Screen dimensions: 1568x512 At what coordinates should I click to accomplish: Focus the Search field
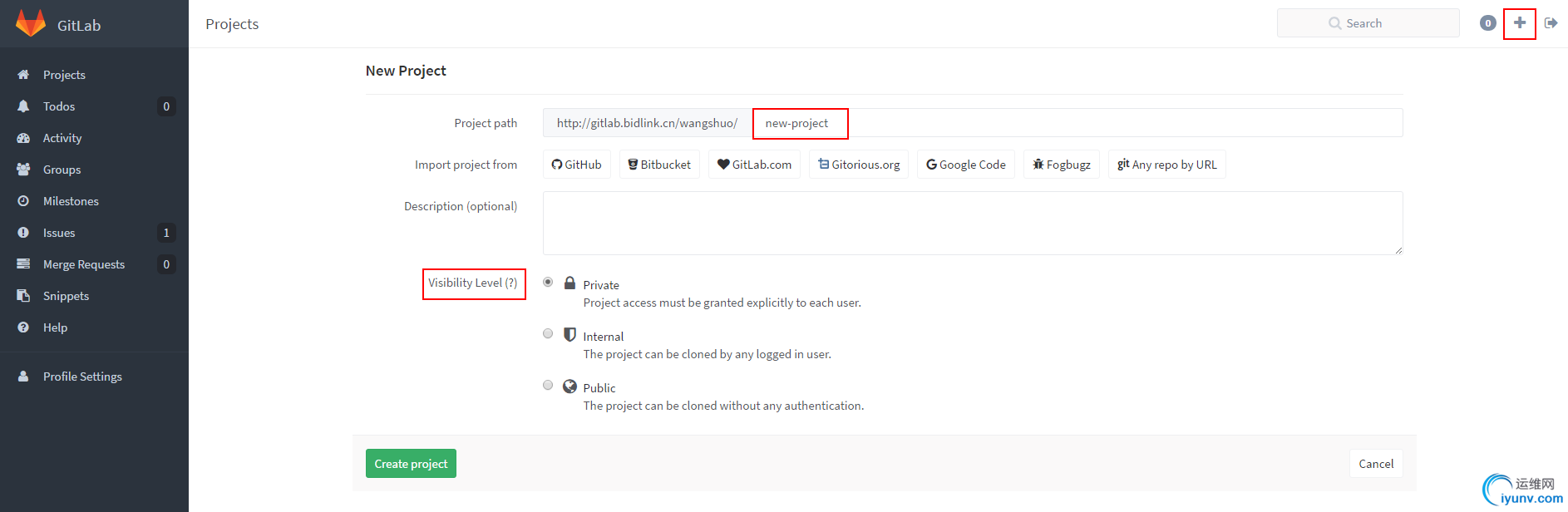point(1368,23)
